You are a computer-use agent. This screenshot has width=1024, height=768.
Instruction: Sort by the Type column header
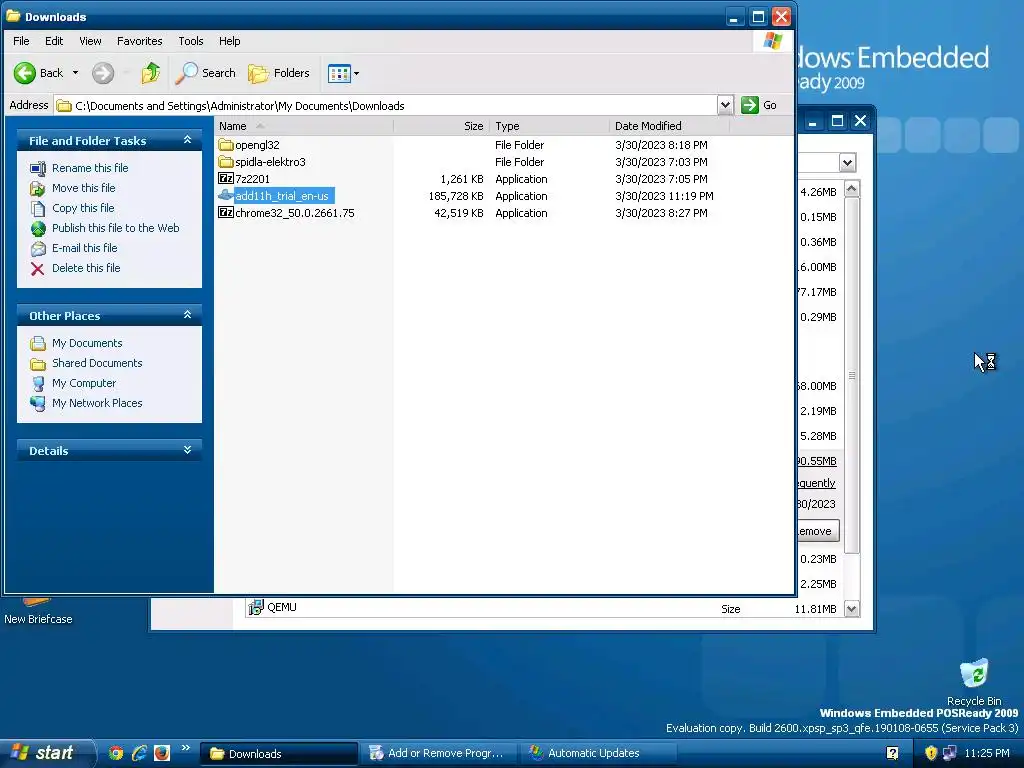549,126
